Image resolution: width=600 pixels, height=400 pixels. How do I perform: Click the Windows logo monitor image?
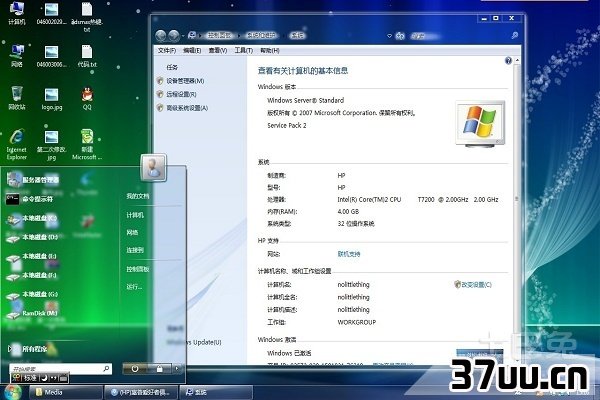480,123
